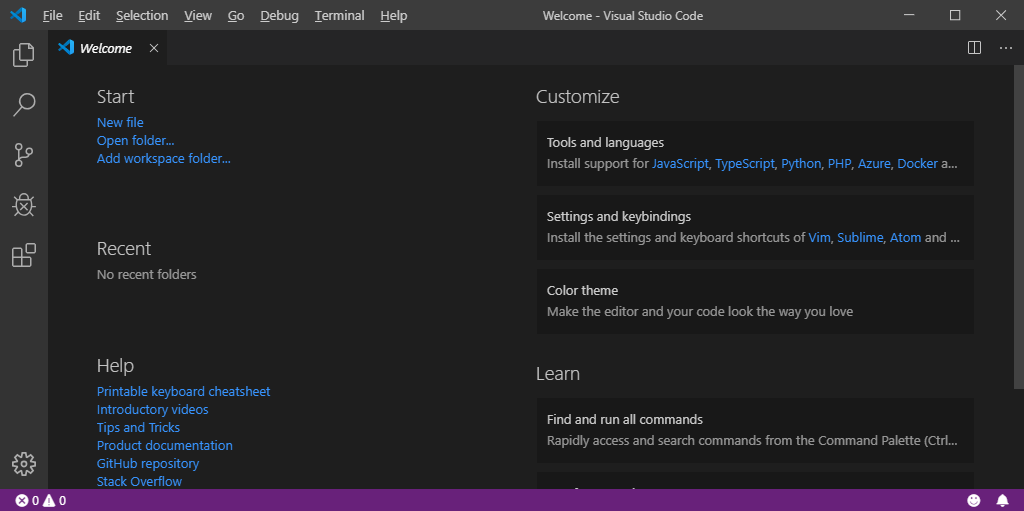Click the editor vertical scrollbar
1024x511 pixels.
click(1019, 227)
